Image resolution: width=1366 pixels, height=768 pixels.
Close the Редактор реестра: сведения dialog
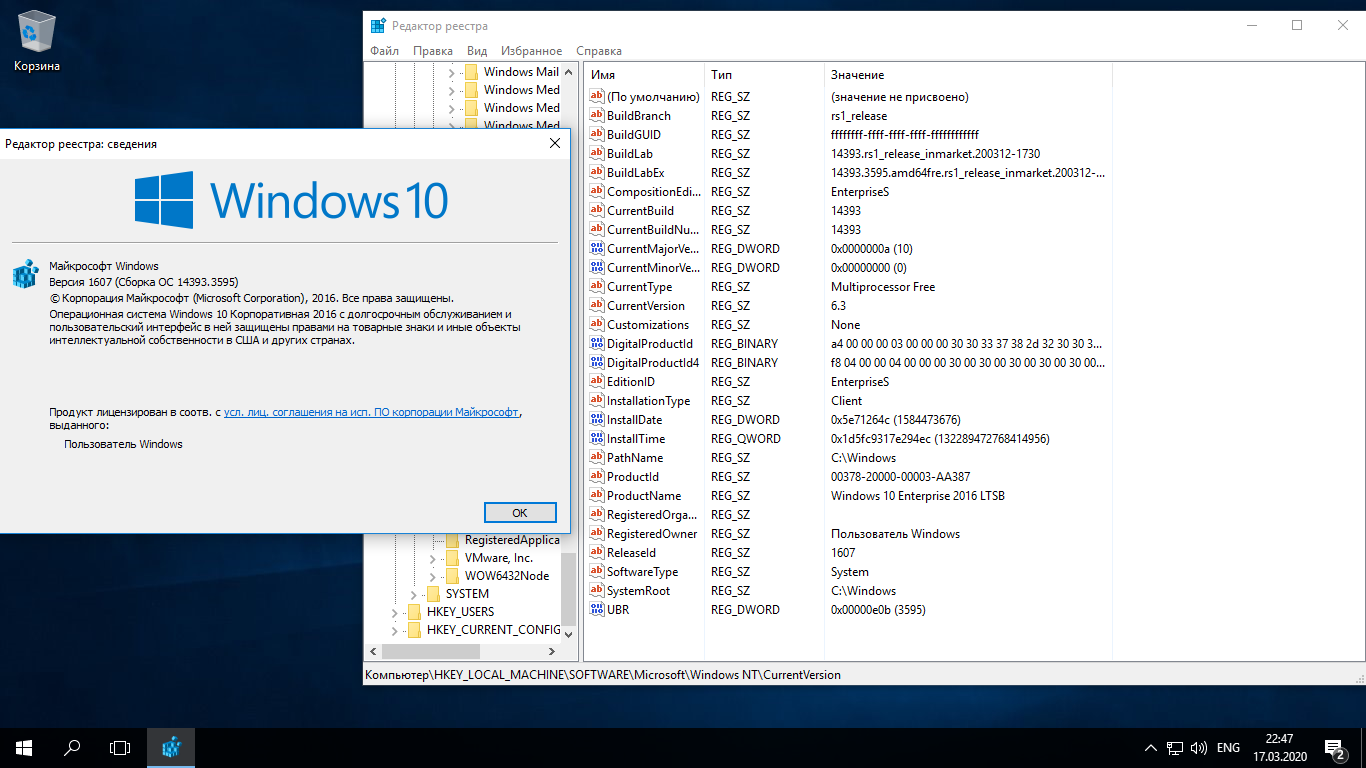[555, 144]
